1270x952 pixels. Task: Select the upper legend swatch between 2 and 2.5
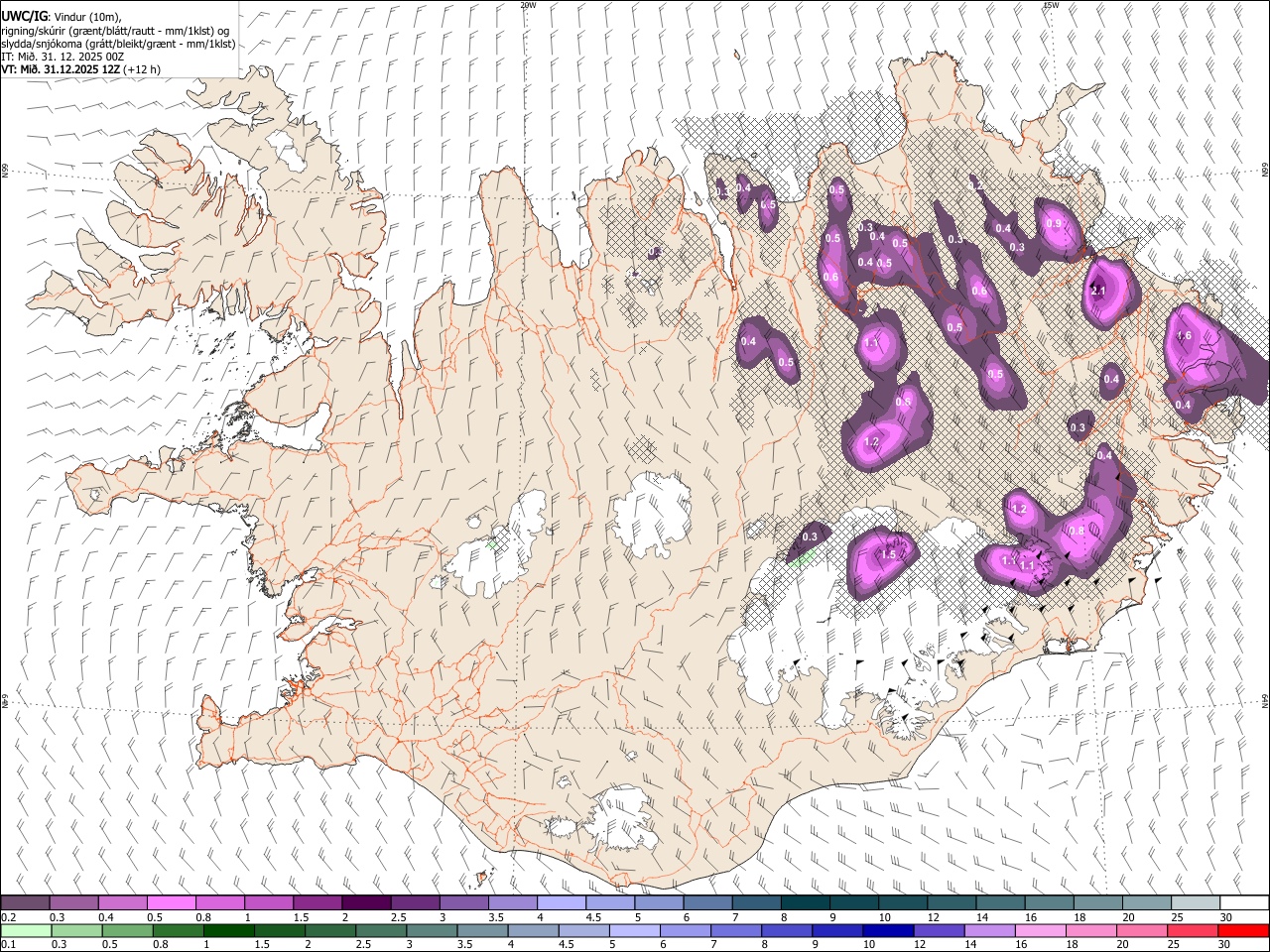[x=366, y=903]
